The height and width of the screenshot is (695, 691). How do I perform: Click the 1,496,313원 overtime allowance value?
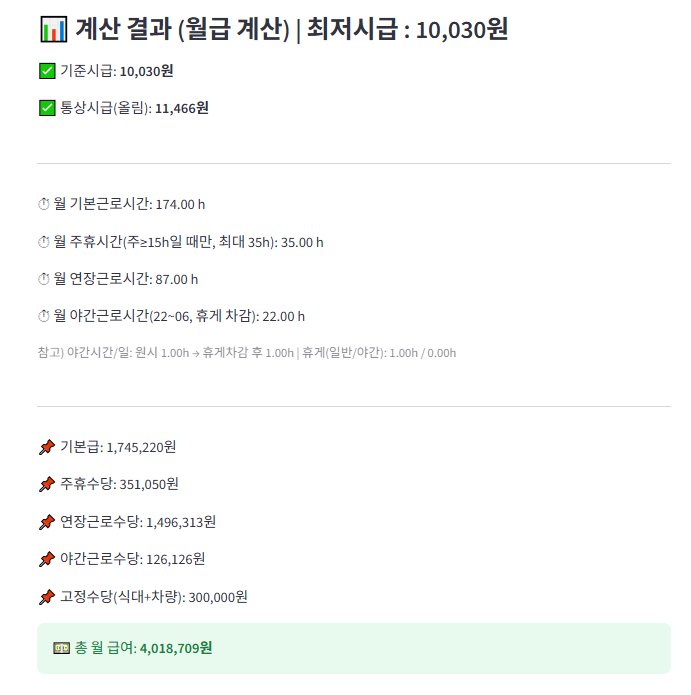tap(181, 522)
